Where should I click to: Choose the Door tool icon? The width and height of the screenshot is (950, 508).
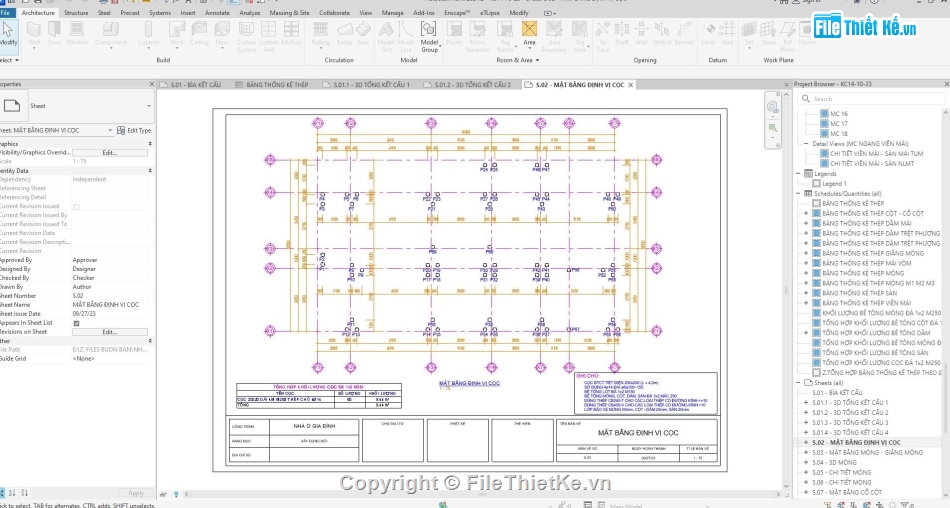tap(55, 33)
